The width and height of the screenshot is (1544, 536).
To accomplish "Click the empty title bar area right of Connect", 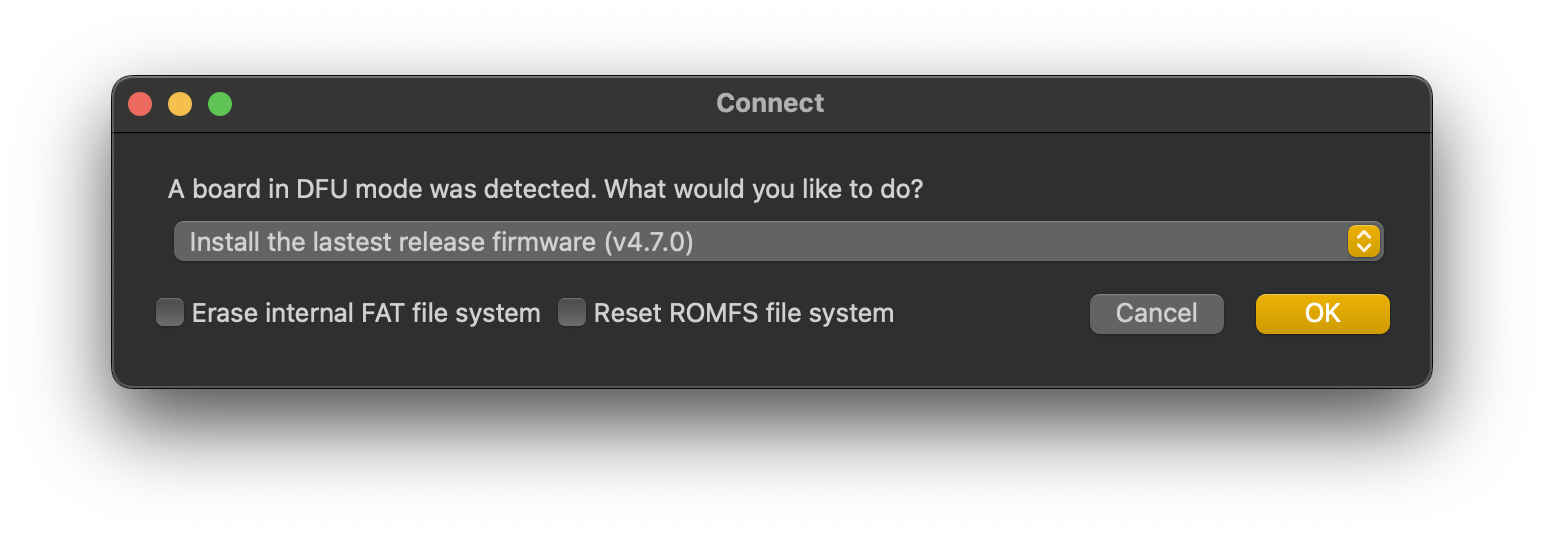I will click(1120, 104).
